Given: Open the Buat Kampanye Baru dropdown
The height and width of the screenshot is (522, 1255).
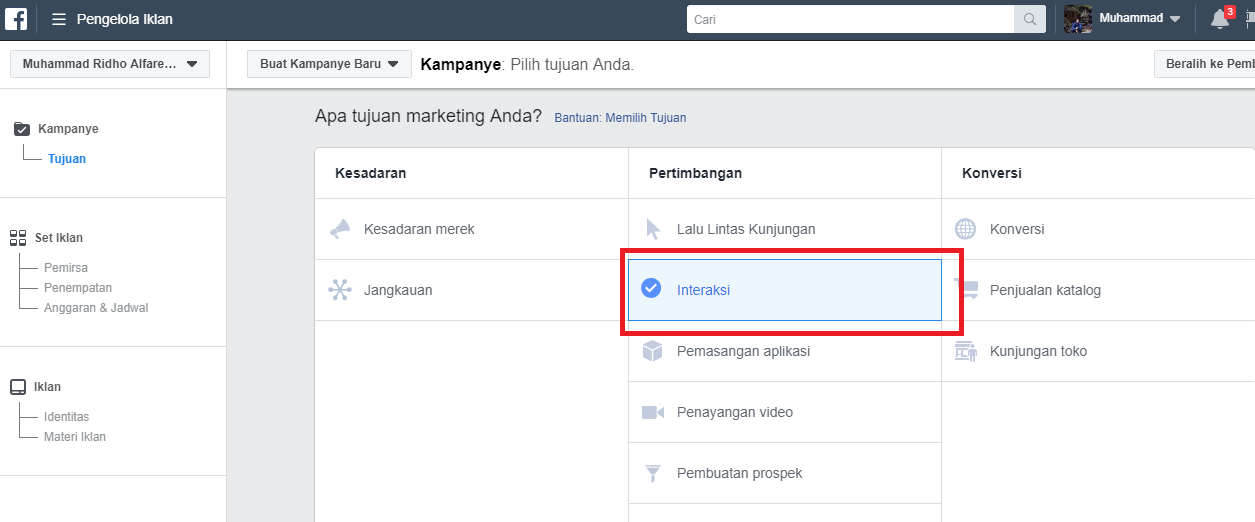Looking at the screenshot, I should [329, 64].
